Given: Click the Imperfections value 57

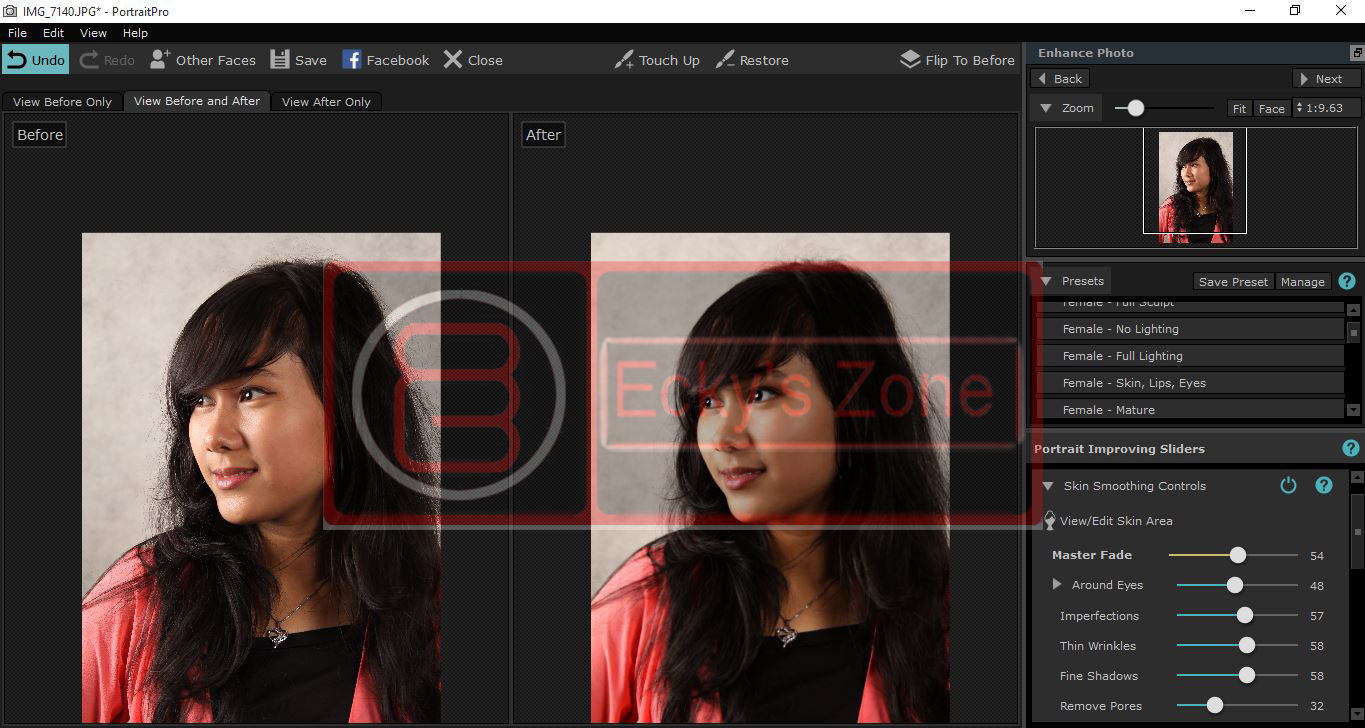Looking at the screenshot, I should click(x=1317, y=615).
